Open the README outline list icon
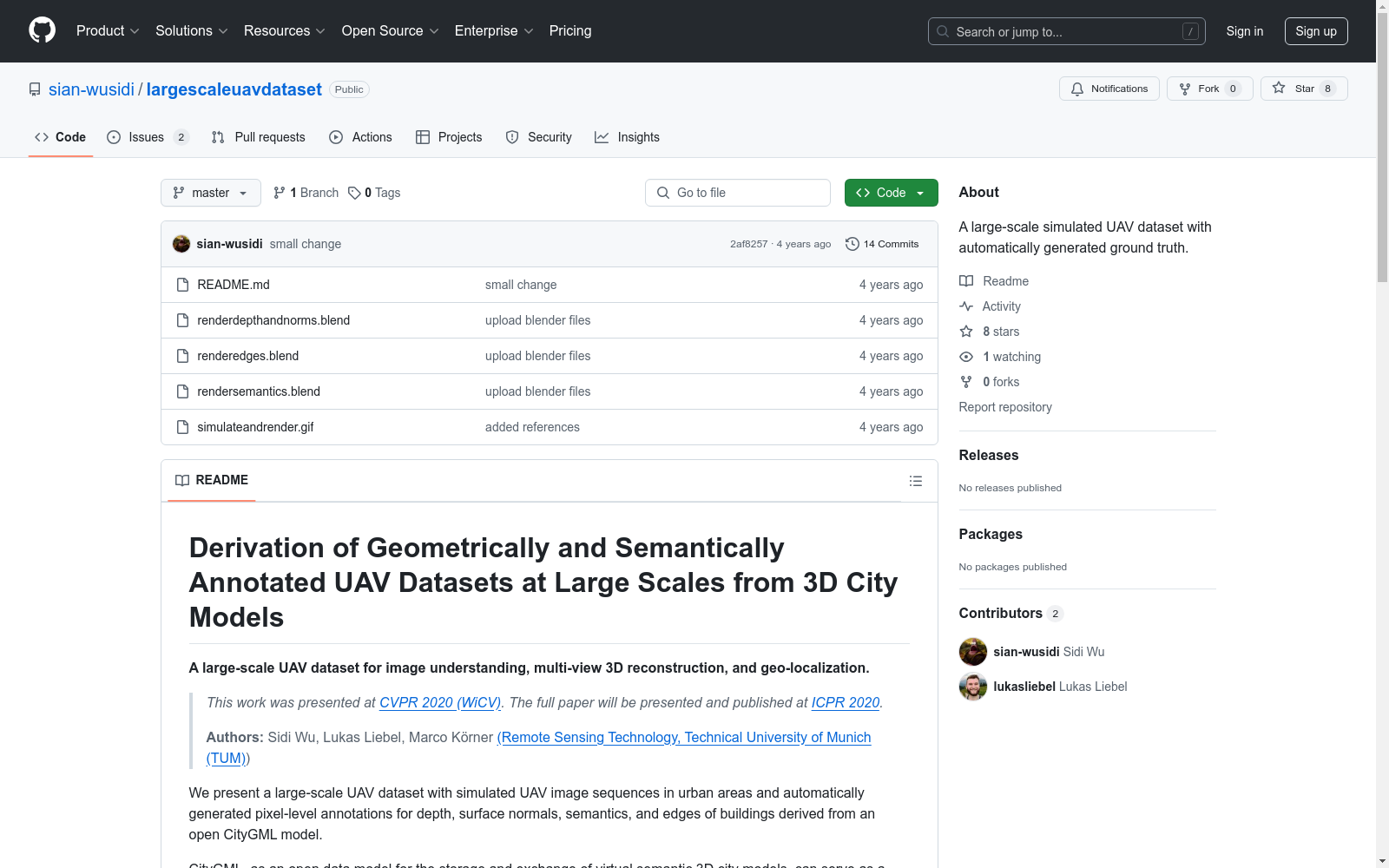 coord(916,481)
